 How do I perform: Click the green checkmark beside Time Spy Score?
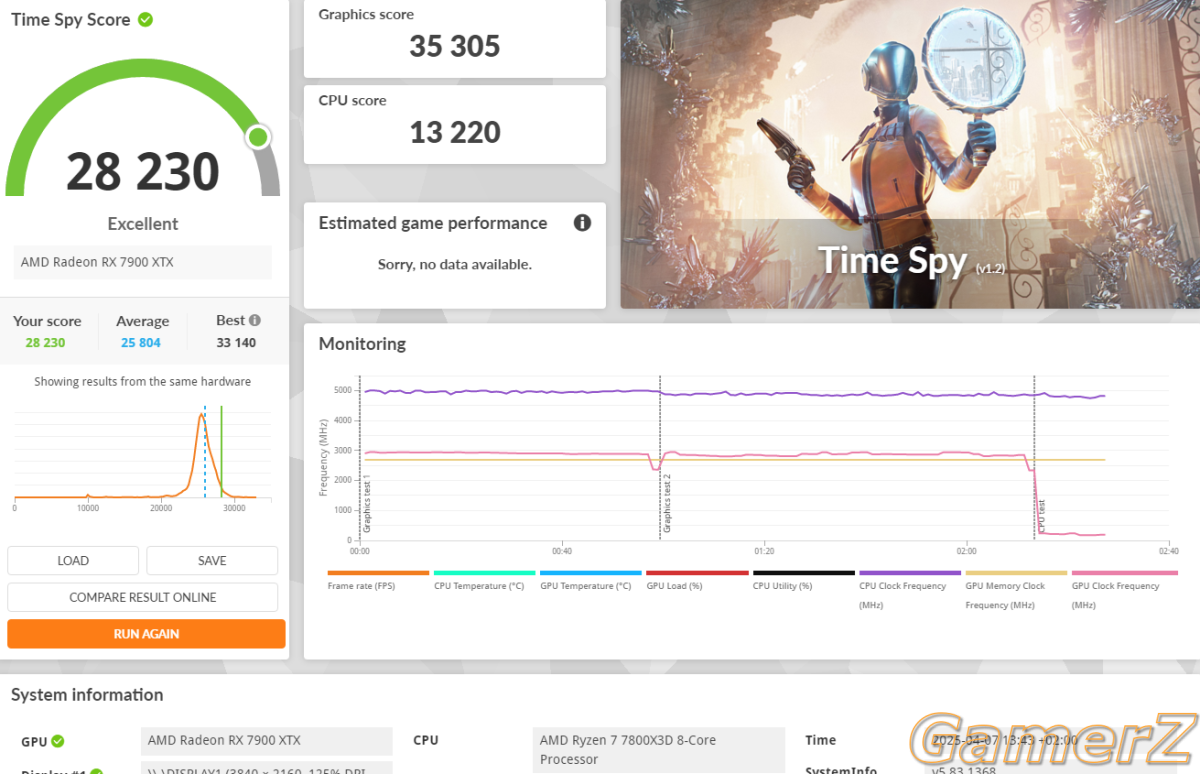pos(146,19)
